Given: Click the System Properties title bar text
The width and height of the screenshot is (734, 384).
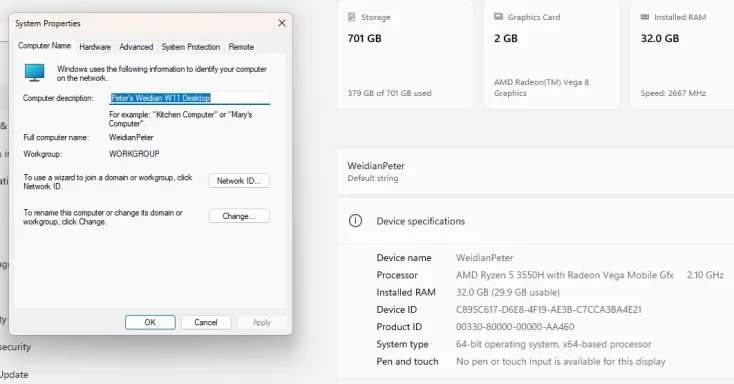Looking at the screenshot, I should pyautogui.click(x=48, y=23).
